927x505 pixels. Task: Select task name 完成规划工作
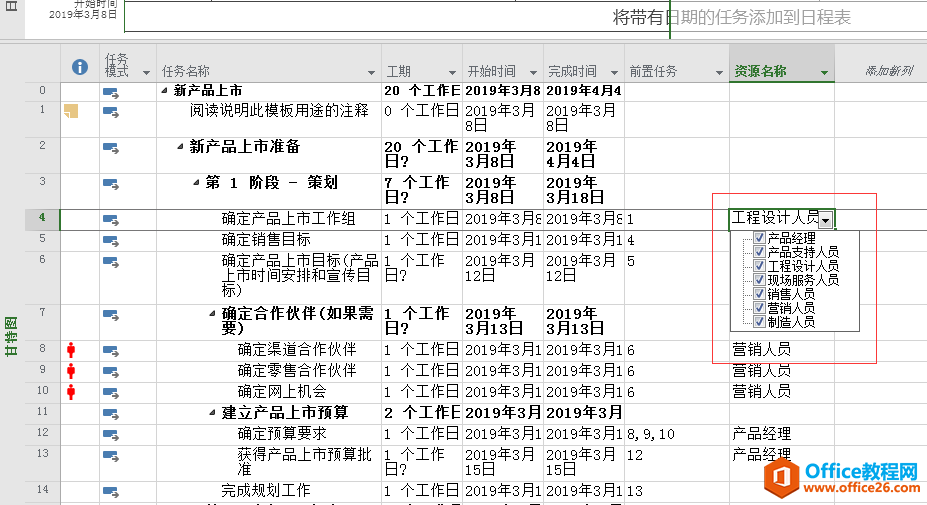point(265,491)
